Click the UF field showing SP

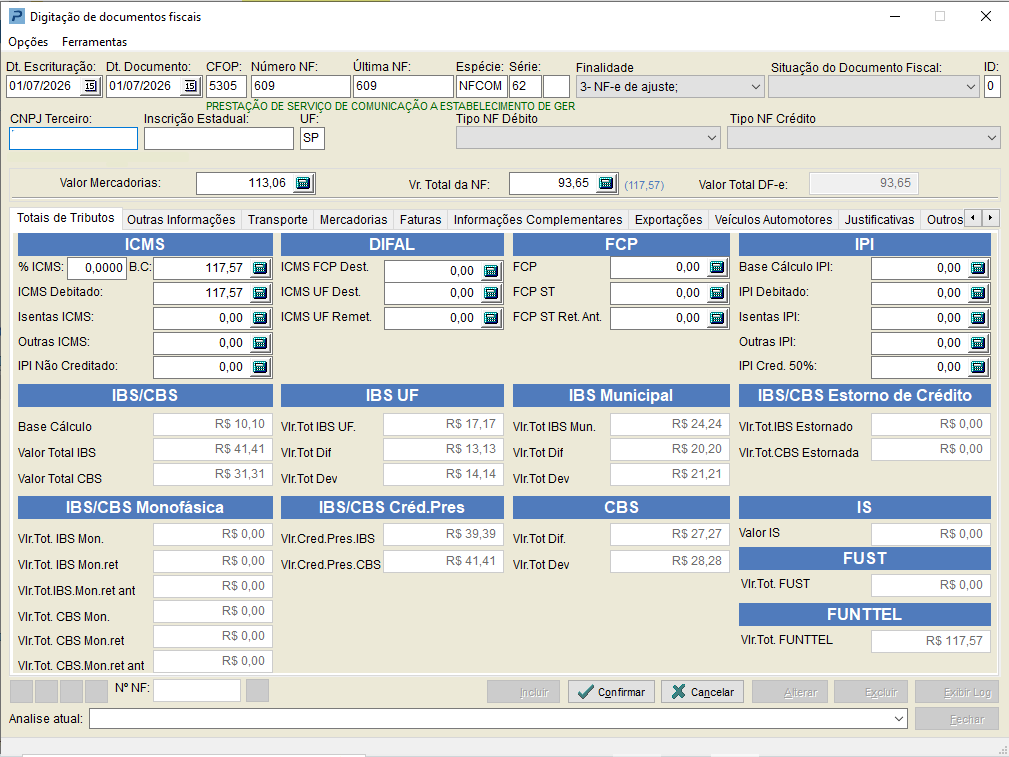click(x=312, y=138)
